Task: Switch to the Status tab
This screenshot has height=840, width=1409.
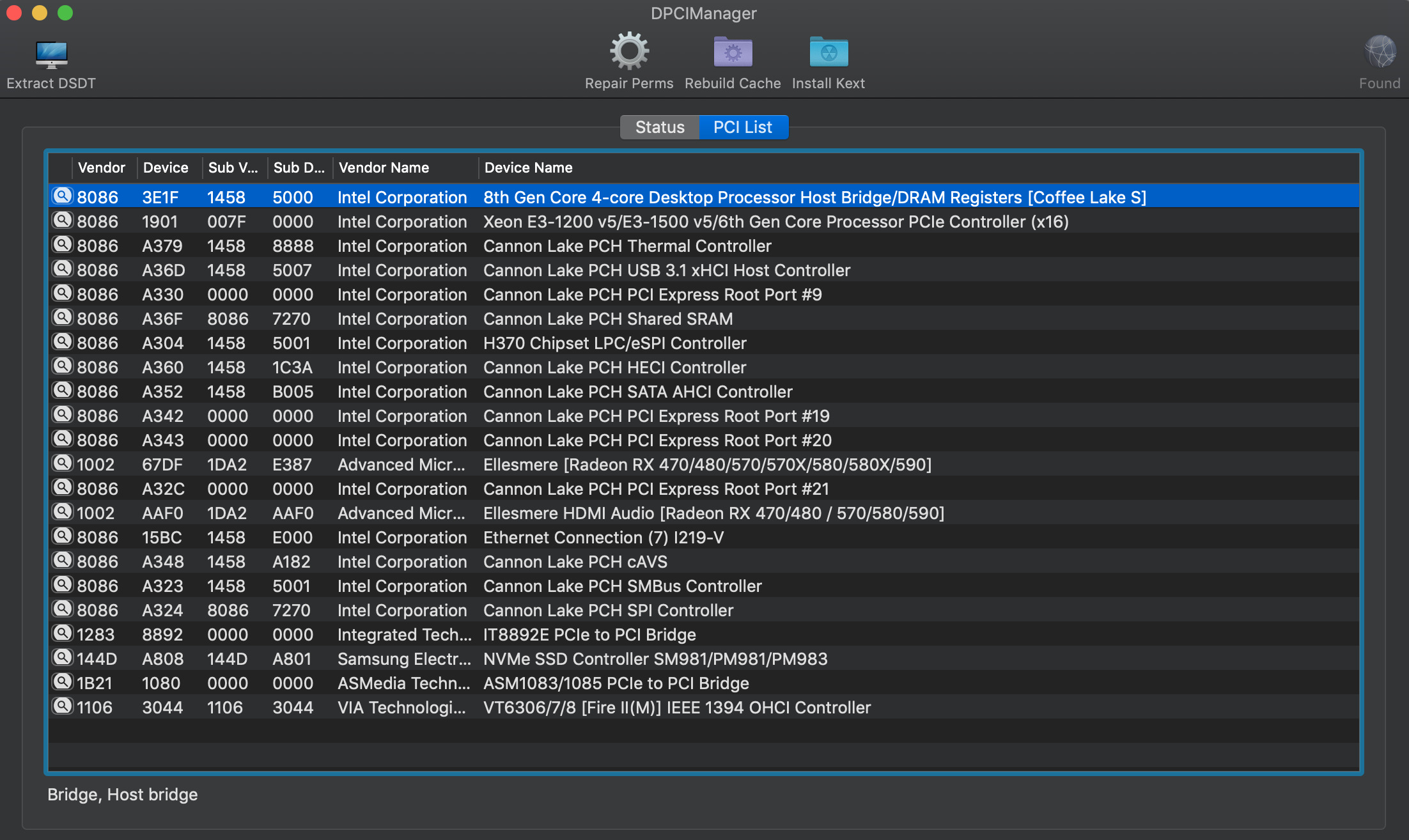Action: [660, 127]
